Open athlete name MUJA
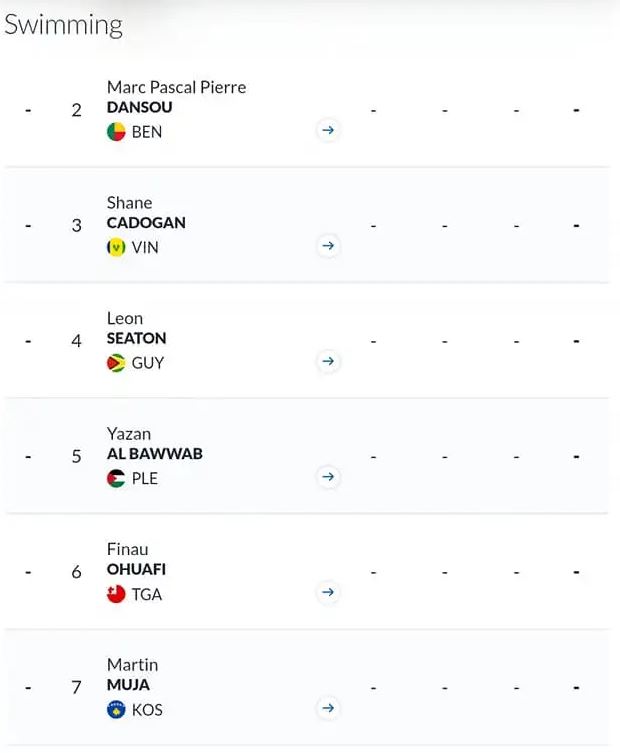This screenshot has width=620, height=753. click(x=128, y=685)
